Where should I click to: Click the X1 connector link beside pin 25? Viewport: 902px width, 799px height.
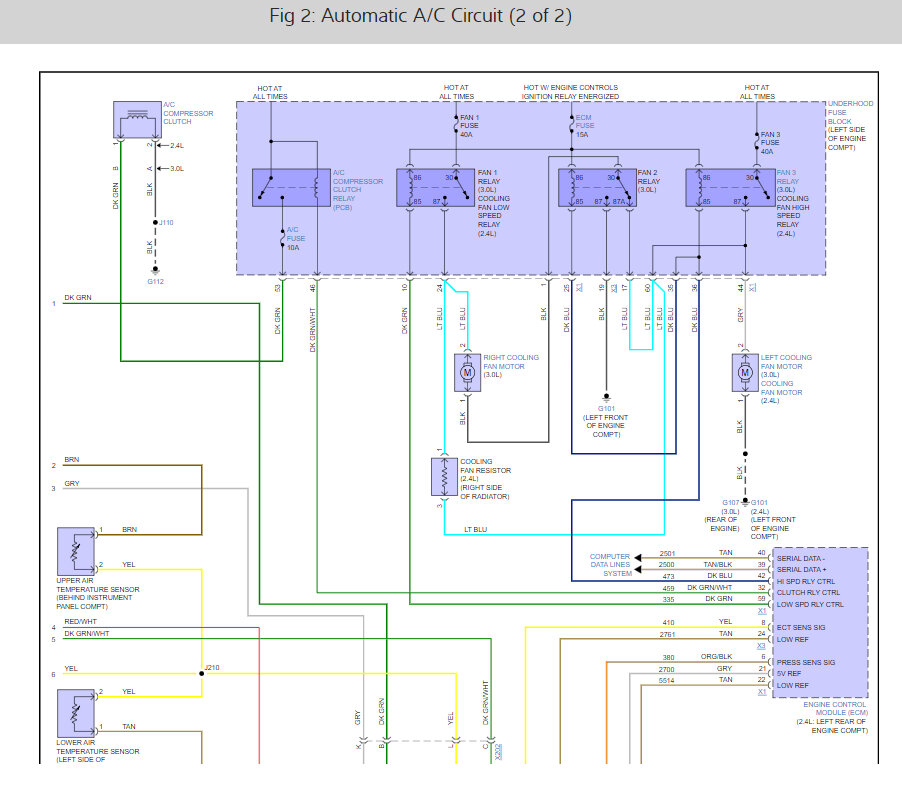579,286
